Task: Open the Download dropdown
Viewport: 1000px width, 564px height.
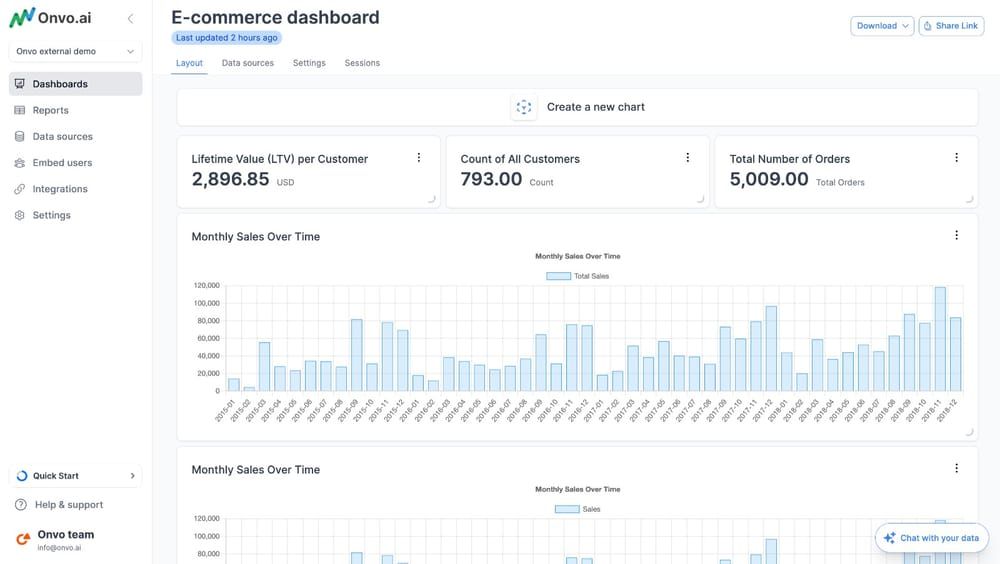Action: point(882,26)
